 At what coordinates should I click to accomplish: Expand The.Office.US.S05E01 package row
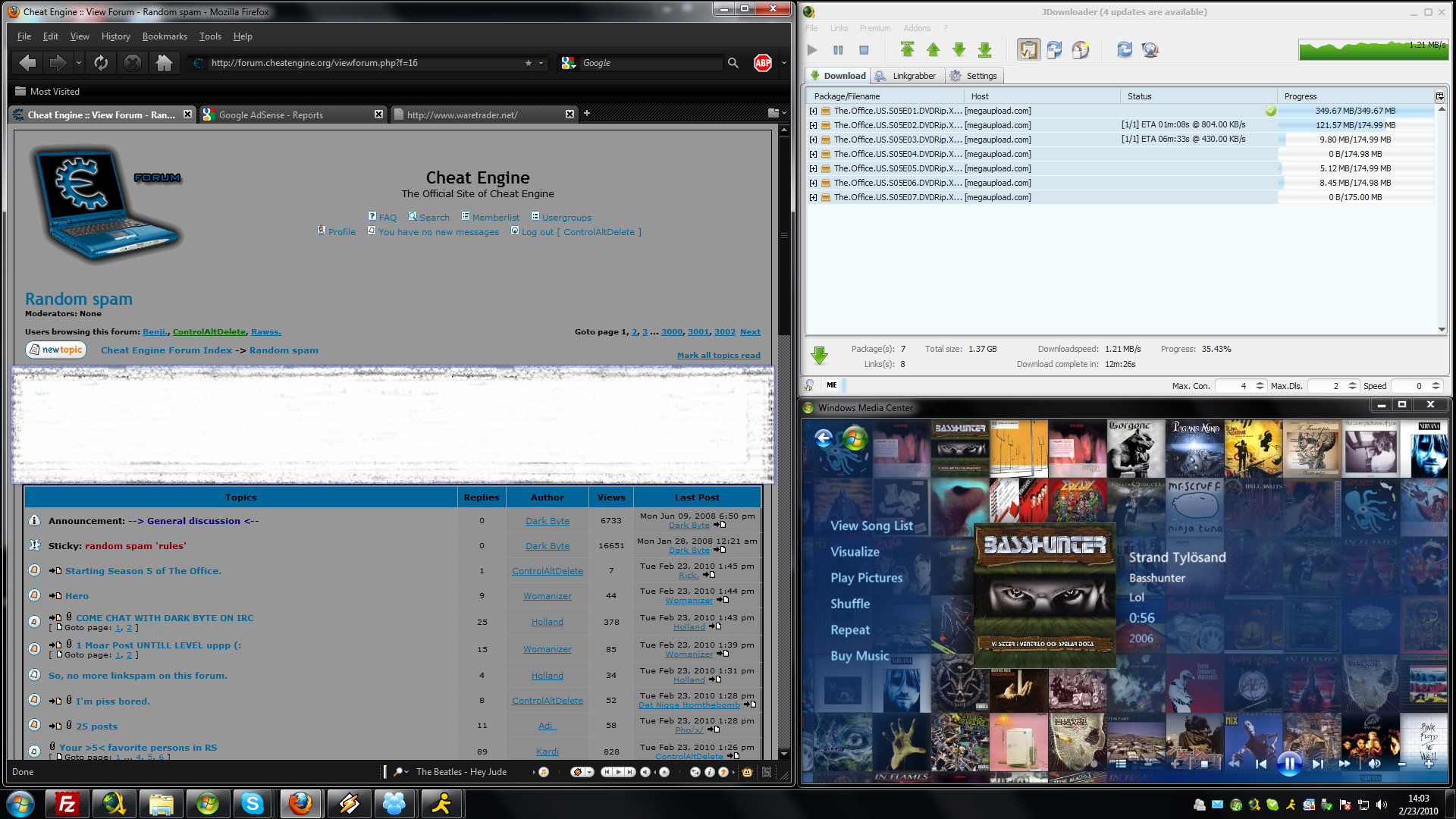coord(813,111)
